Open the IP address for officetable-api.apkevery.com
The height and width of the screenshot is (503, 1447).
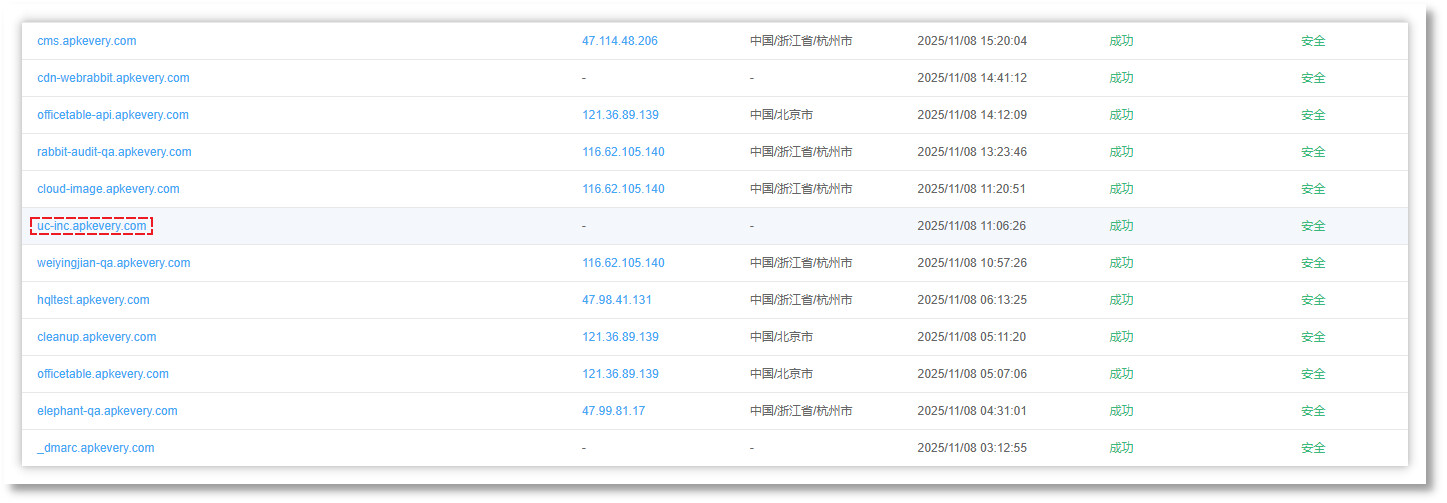(620, 115)
